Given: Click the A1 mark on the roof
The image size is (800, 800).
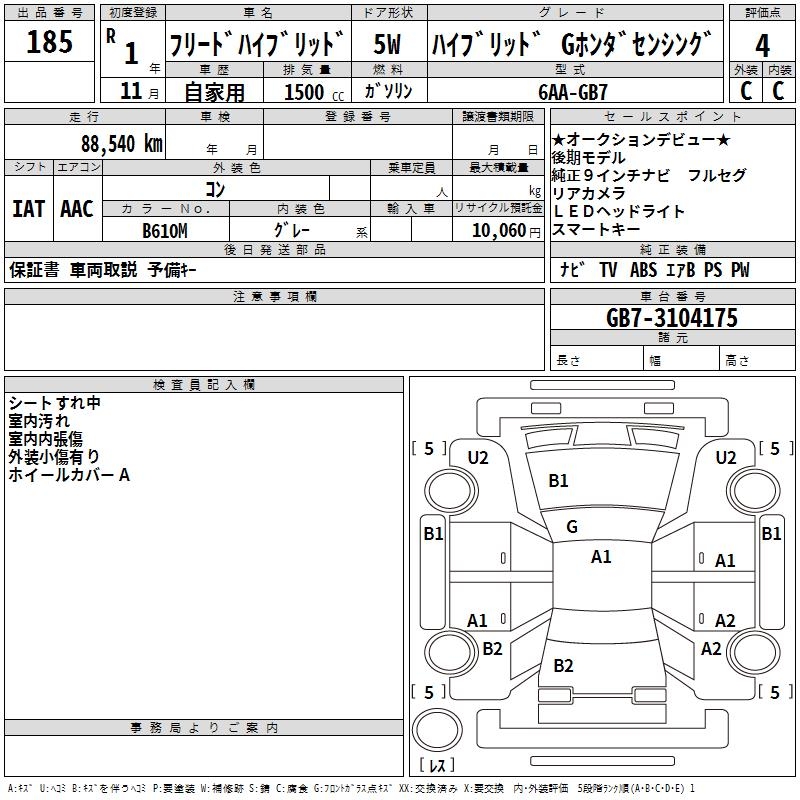Looking at the screenshot, I should pos(601,557).
